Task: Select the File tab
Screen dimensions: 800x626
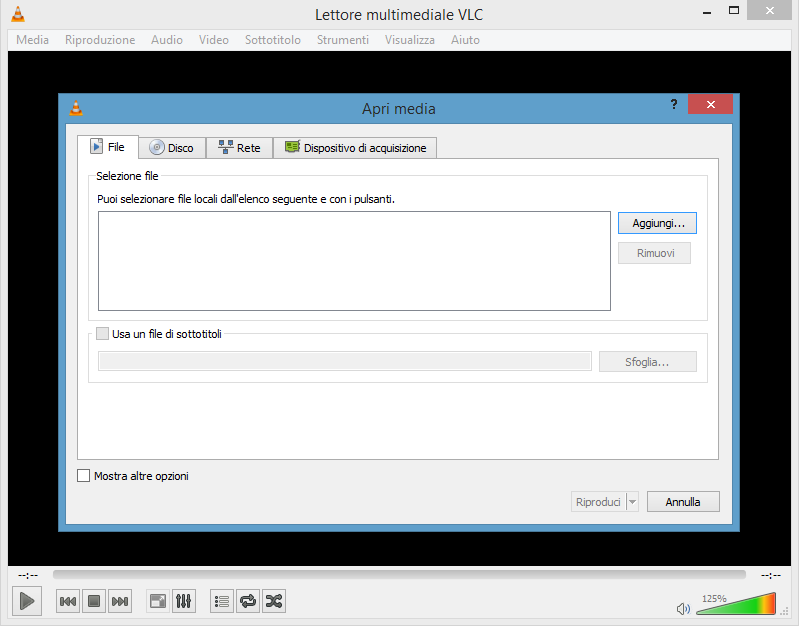Action: coord(108,147)
